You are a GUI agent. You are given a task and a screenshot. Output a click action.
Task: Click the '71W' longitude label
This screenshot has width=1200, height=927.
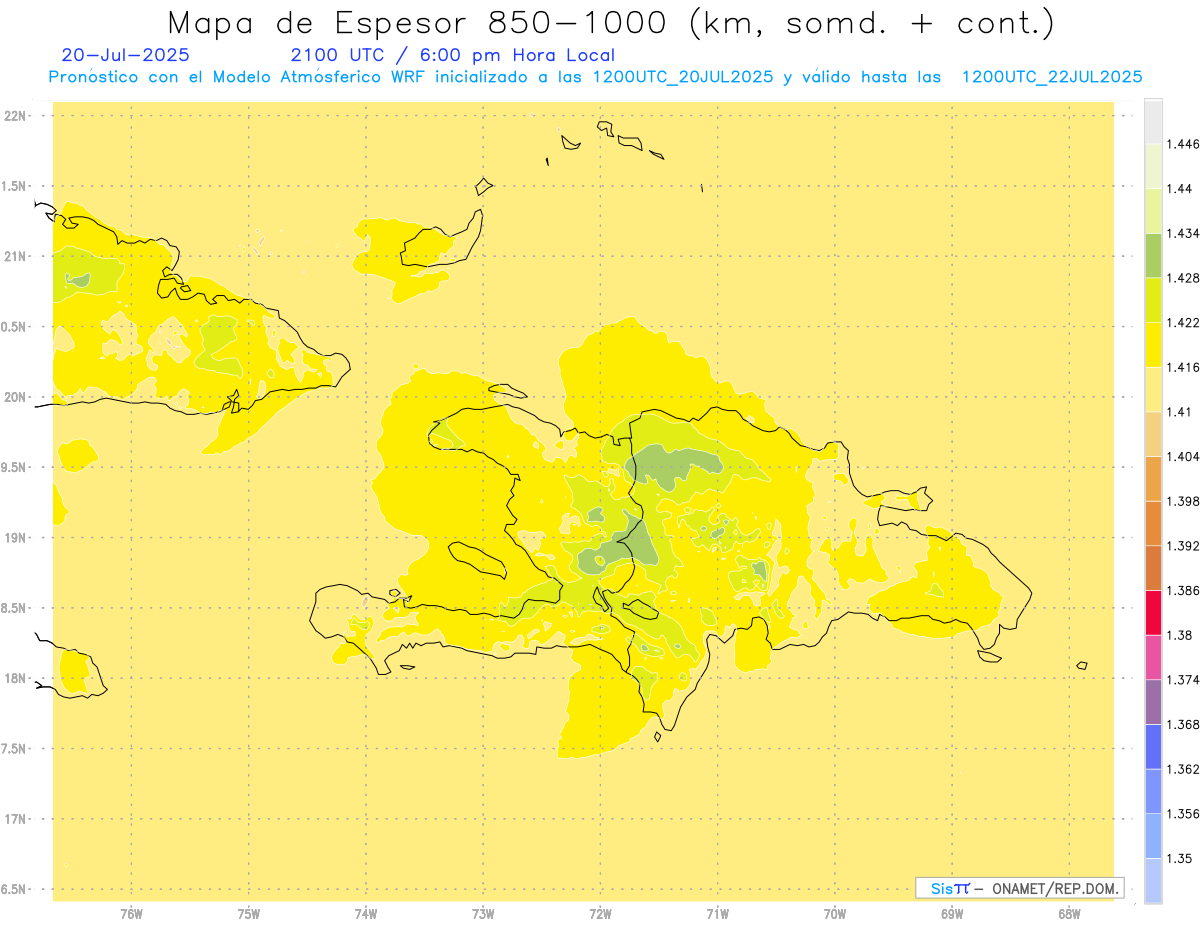point(717,913)
